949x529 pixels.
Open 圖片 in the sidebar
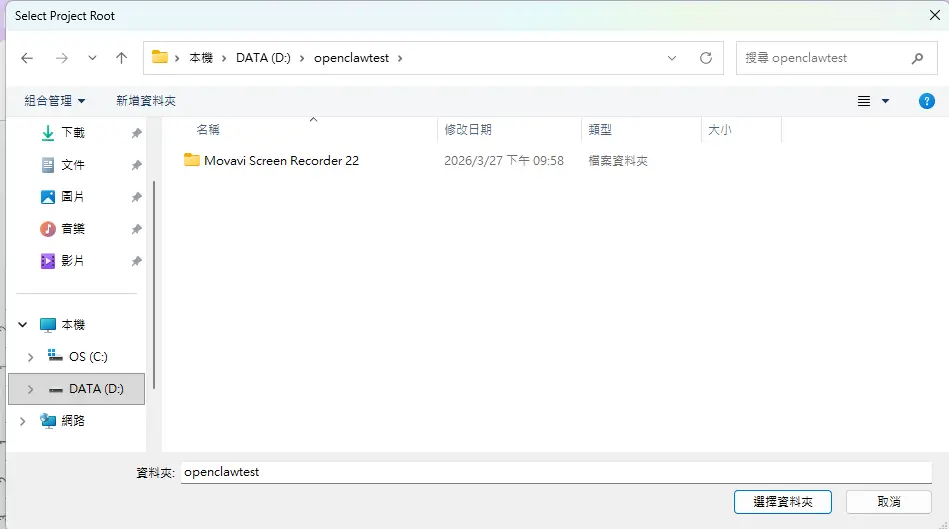pos(73,197)
